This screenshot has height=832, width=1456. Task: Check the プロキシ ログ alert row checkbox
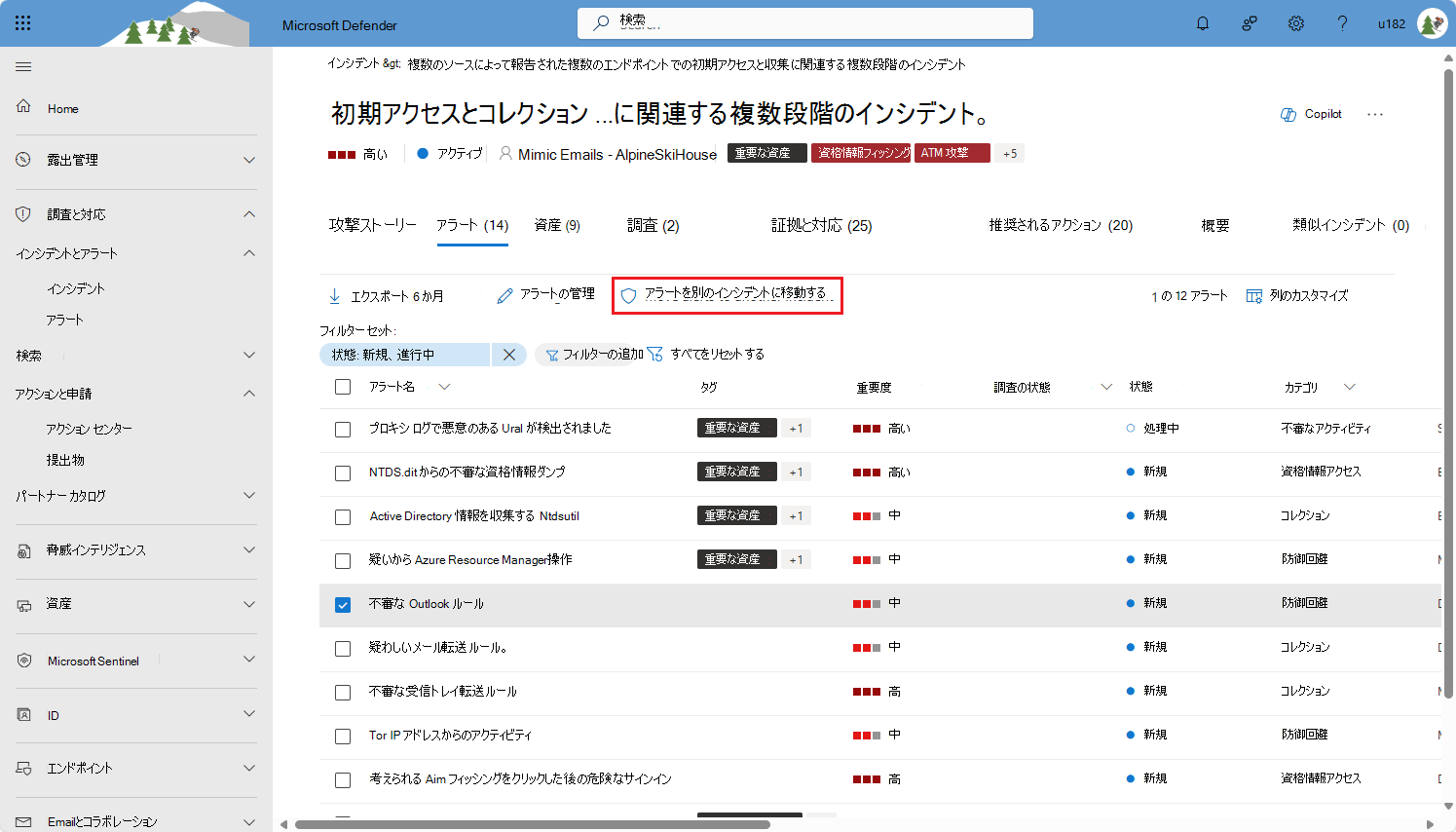(343, 430)
